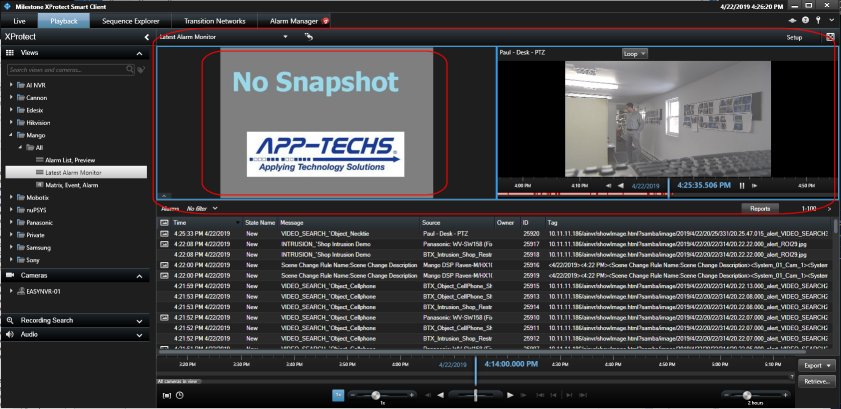The image size is (841, 409).
Task: Expand the AI NVR folder
Action: pyautogui.click(x=11, y=85)
